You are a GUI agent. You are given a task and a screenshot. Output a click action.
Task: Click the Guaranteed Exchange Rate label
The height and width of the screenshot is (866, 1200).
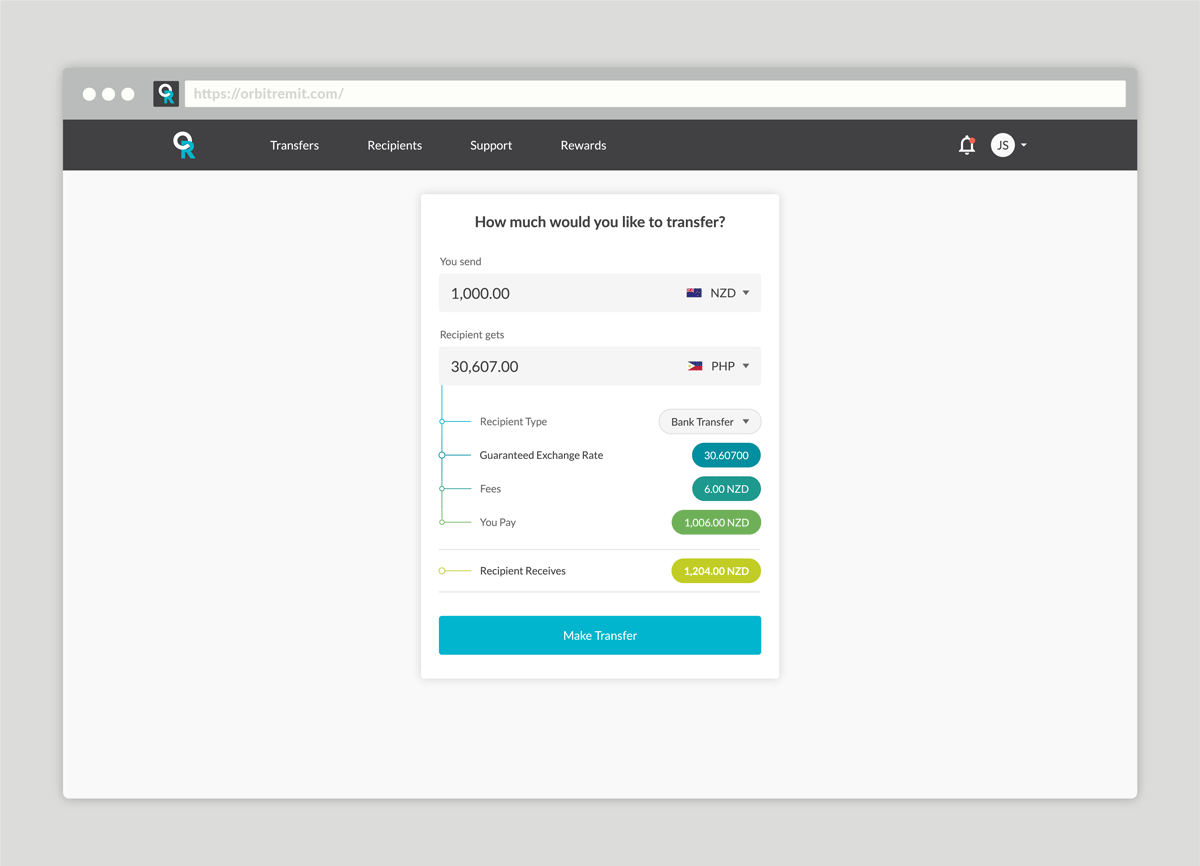(x=541, y=455)
